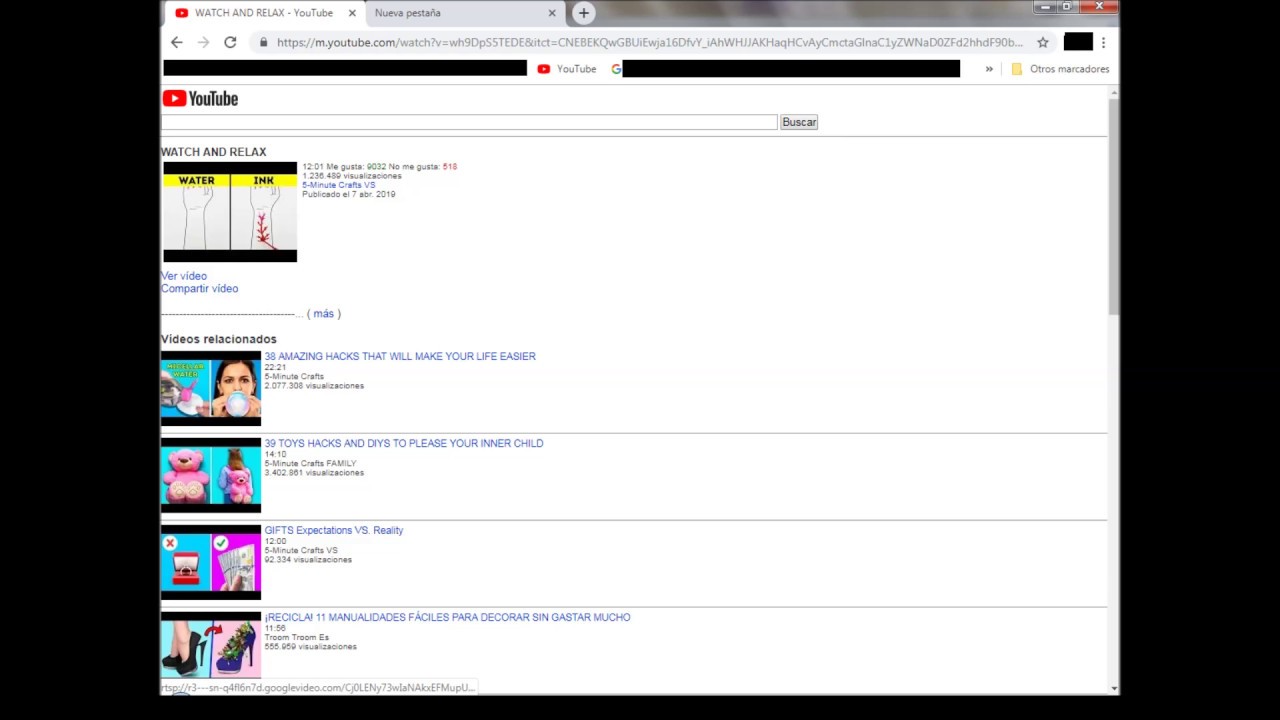This screenshot has height=720, width=1280.
Task: Minimize the Chrome window
Action: pyautogui.click(x=1044, y=7)
